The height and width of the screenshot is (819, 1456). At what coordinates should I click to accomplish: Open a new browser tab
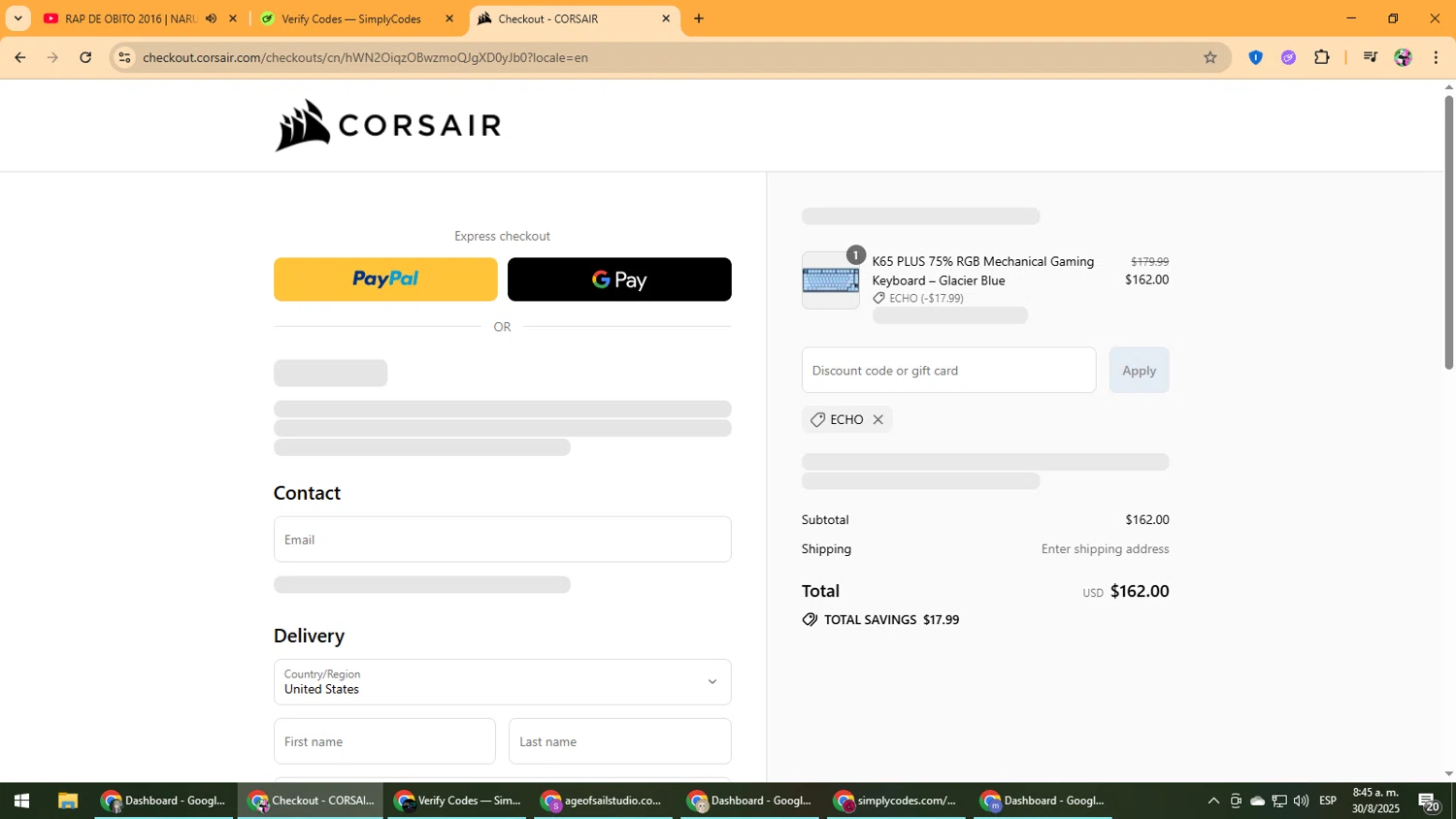click(699, 18)
